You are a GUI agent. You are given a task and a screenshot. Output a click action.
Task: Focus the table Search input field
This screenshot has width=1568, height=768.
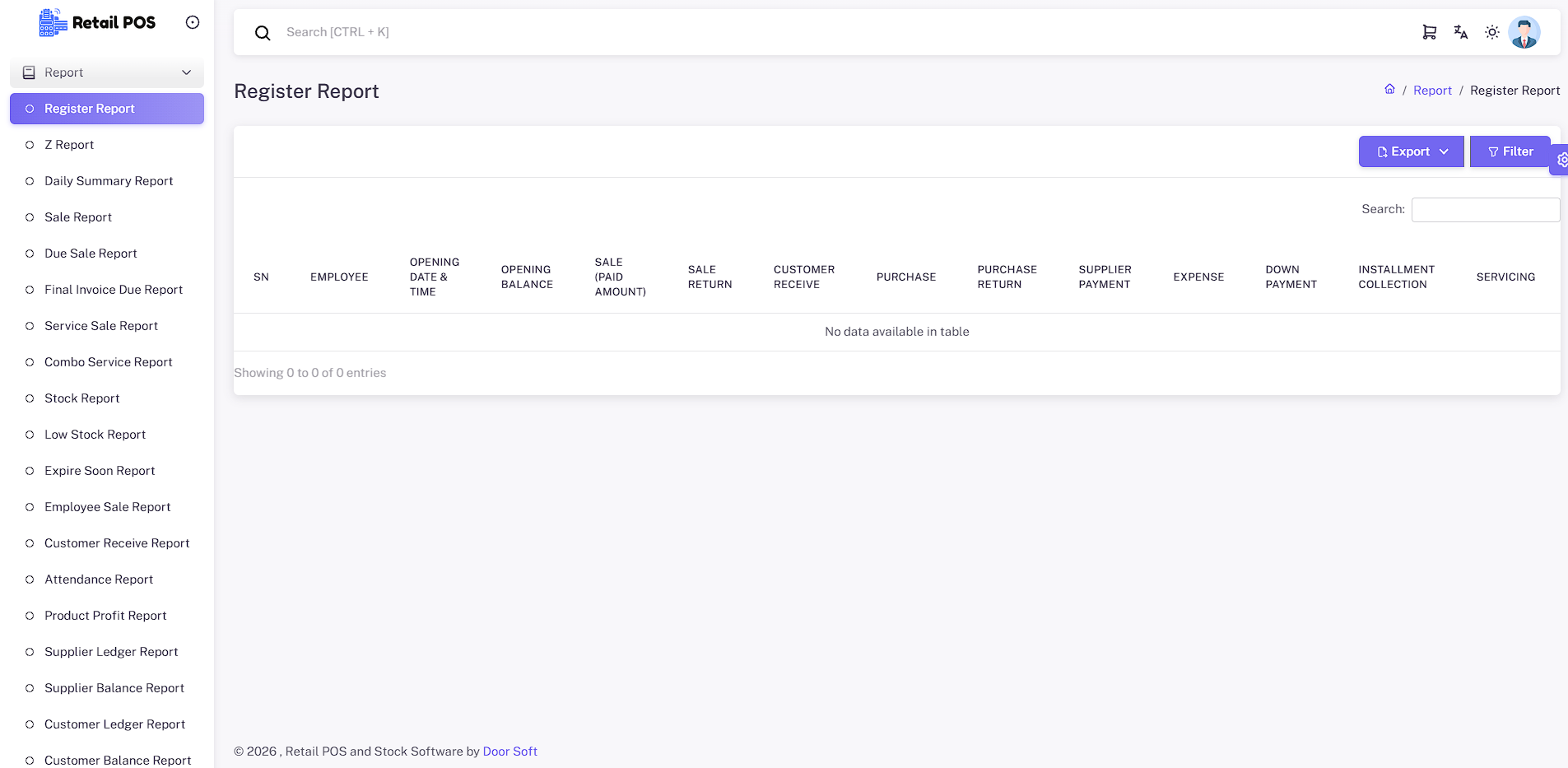click(1485, 210)
